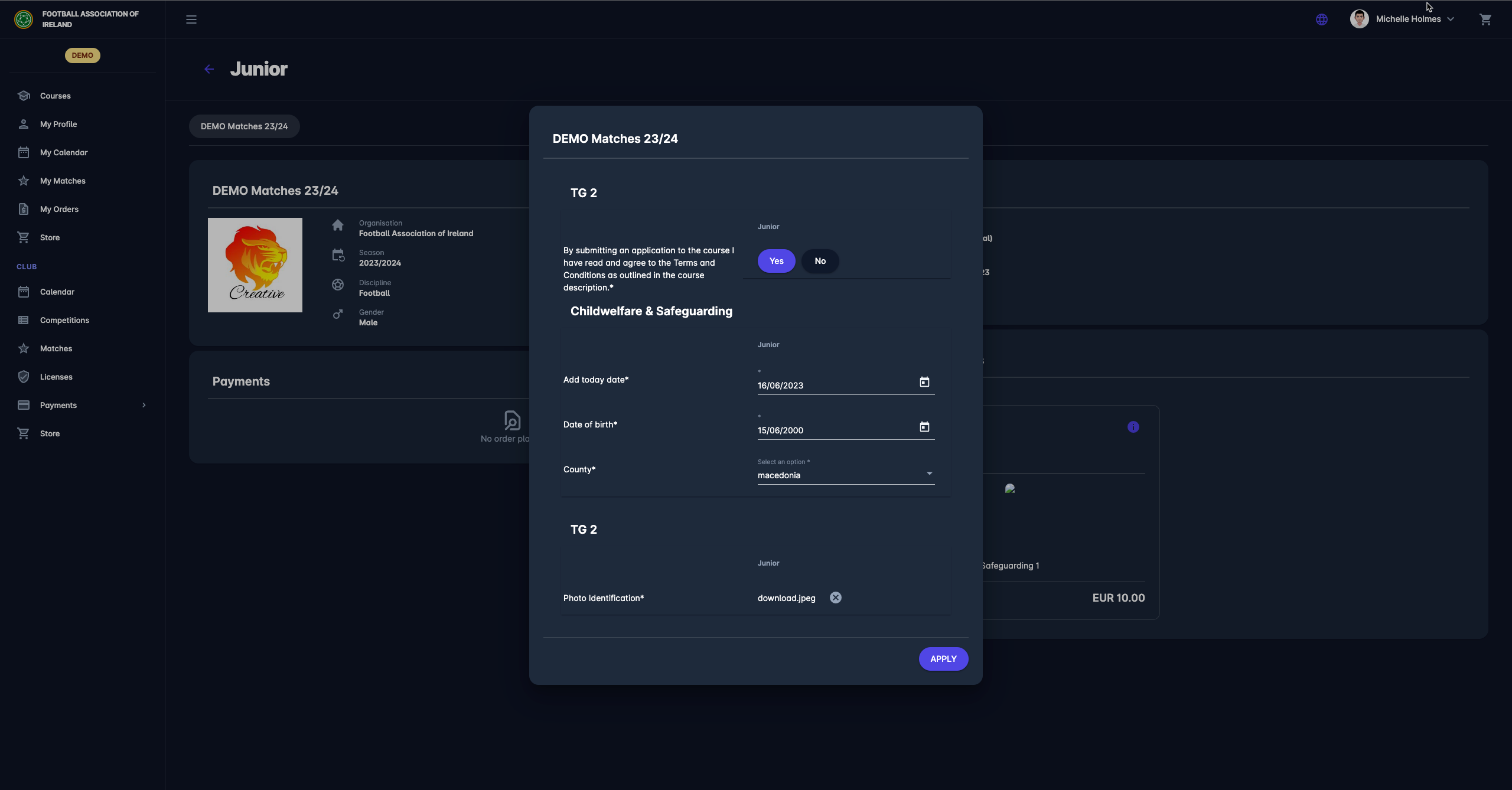The width and height of the screenshot is (1512, 790).
Task: Open Courses from the sidebar
Action: [x=55, y=96]
